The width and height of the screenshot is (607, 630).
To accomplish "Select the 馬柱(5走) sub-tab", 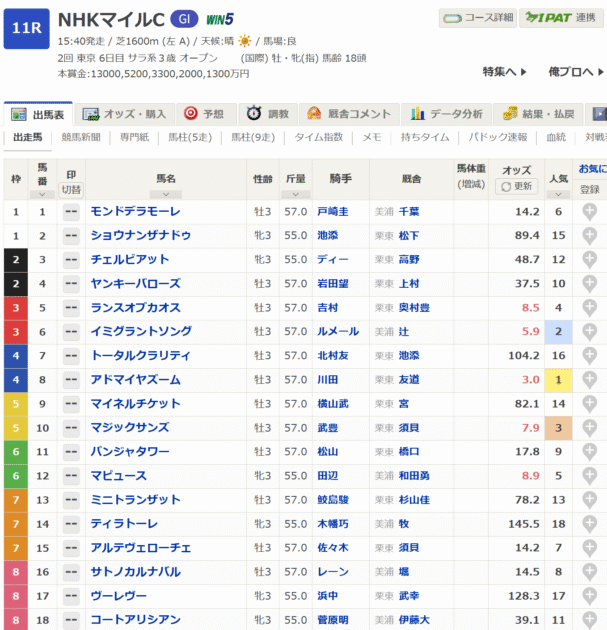I will pyautogui.click(x=190, y=137).
